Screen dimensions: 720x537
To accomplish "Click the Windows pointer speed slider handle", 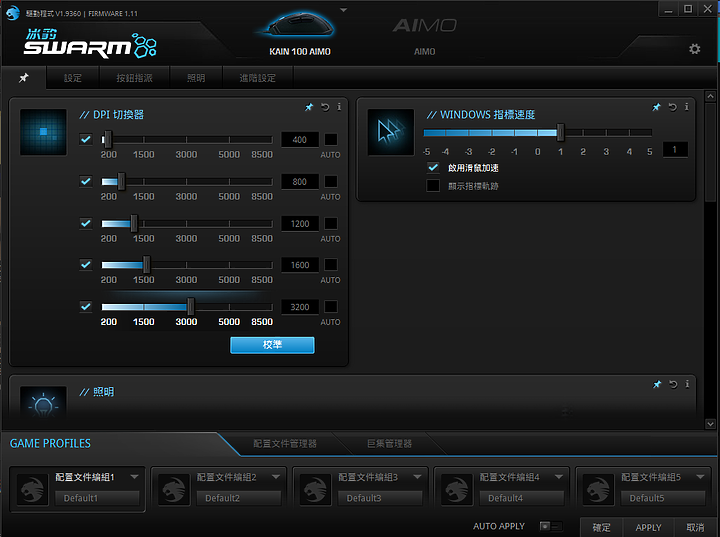I will [x=560, y=133].
